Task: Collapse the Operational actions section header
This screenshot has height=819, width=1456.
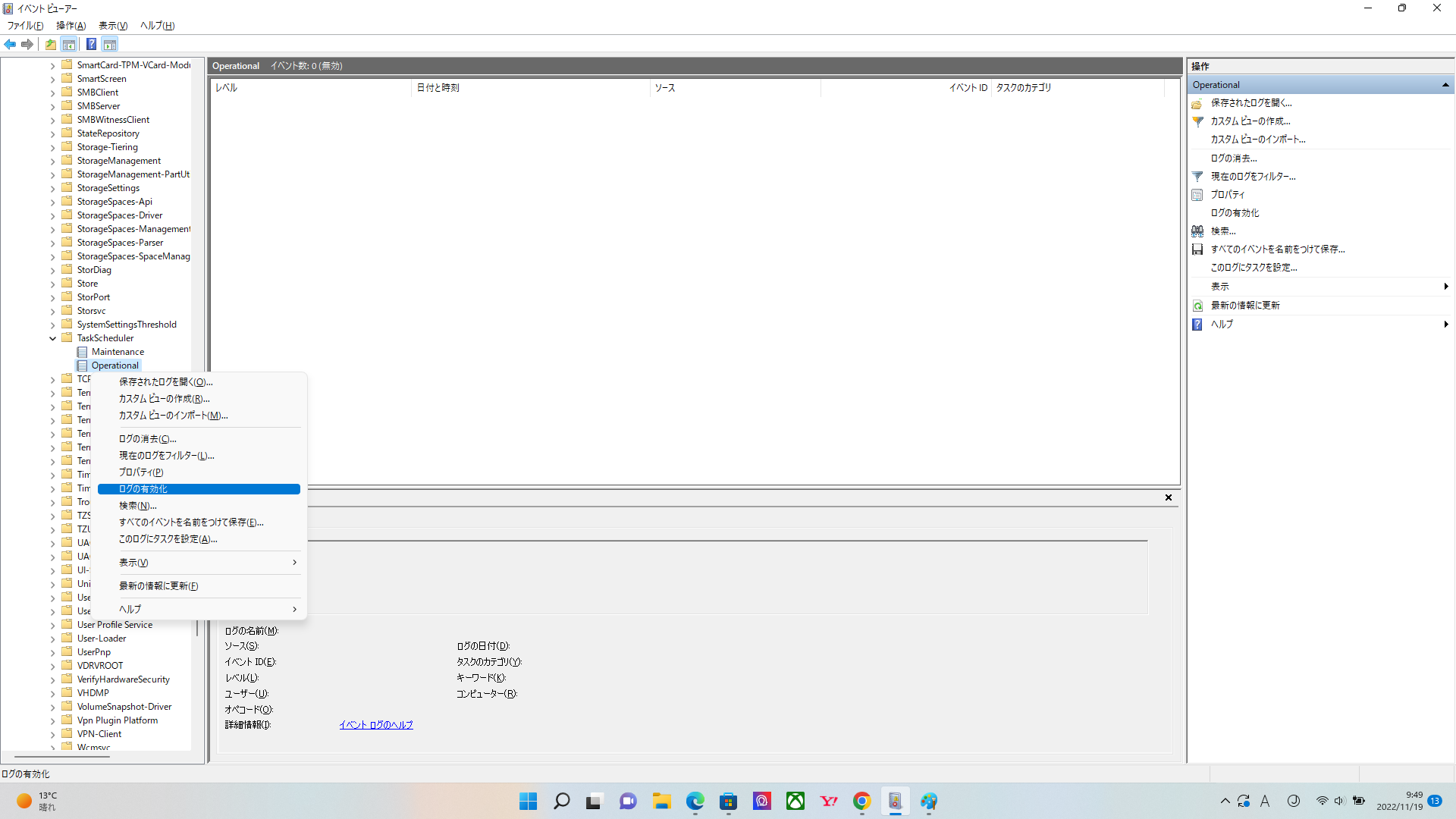Action: point(1445,85)
